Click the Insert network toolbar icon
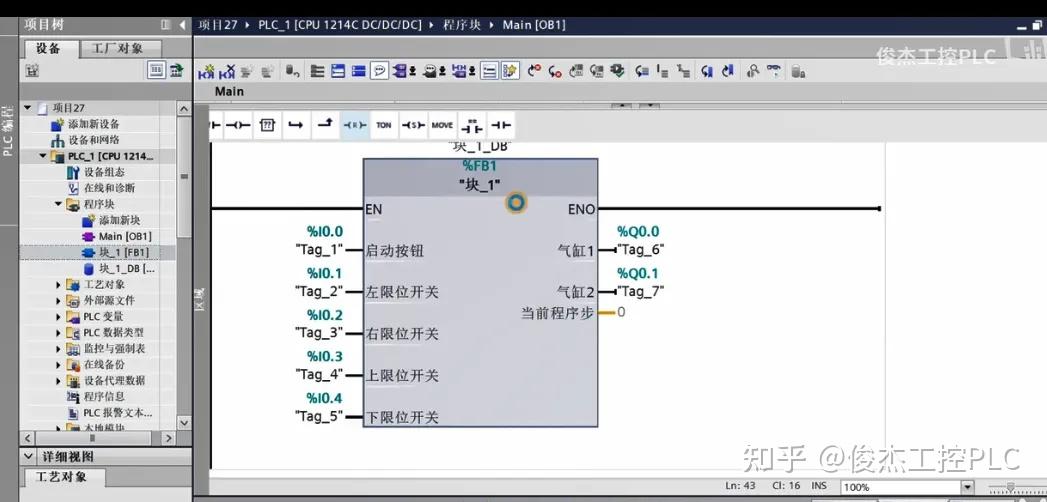This screenshot has width=1047, height=502. (x=208, y=71)
